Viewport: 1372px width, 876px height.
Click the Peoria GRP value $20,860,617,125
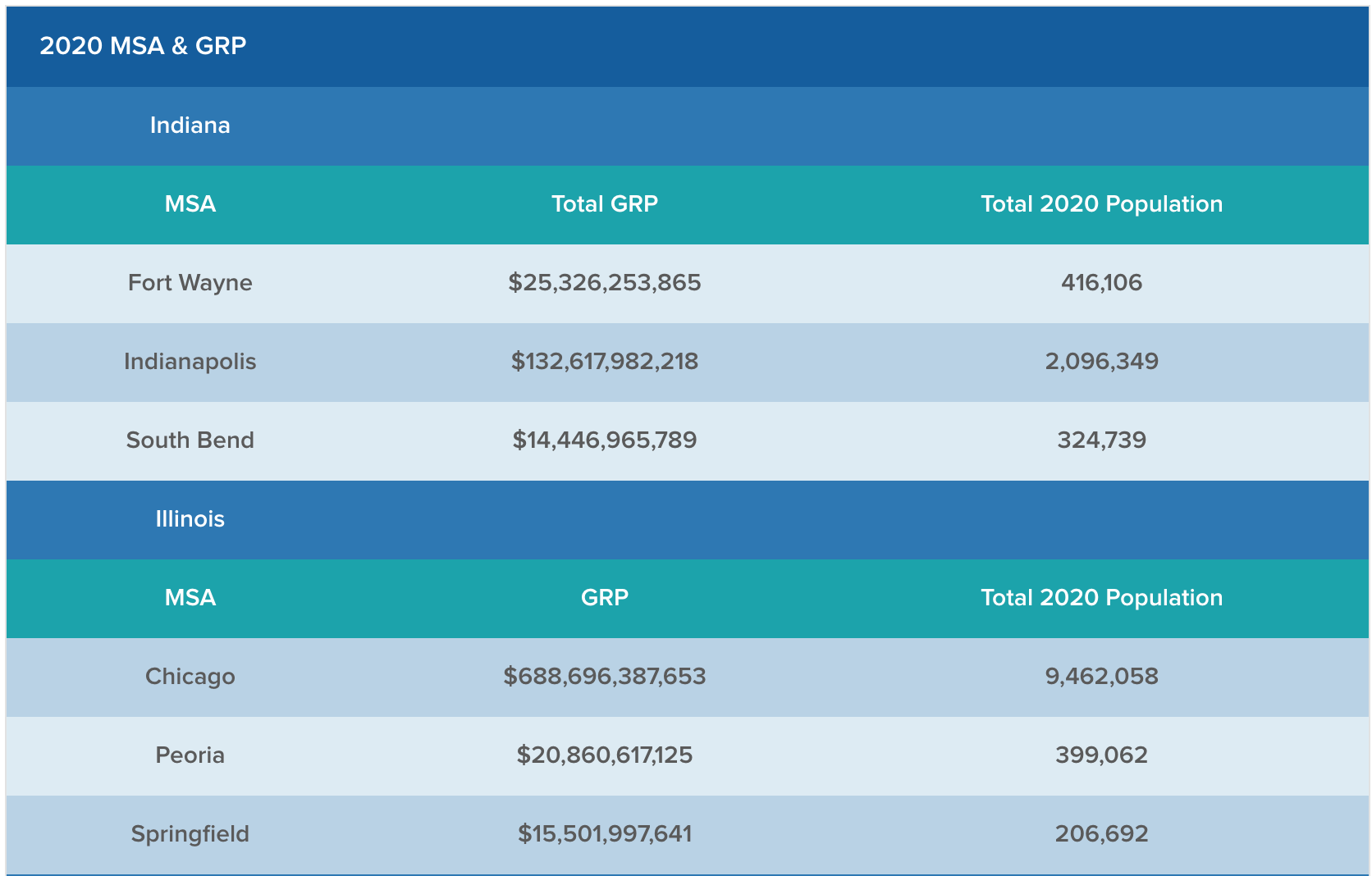coord(604,755)
